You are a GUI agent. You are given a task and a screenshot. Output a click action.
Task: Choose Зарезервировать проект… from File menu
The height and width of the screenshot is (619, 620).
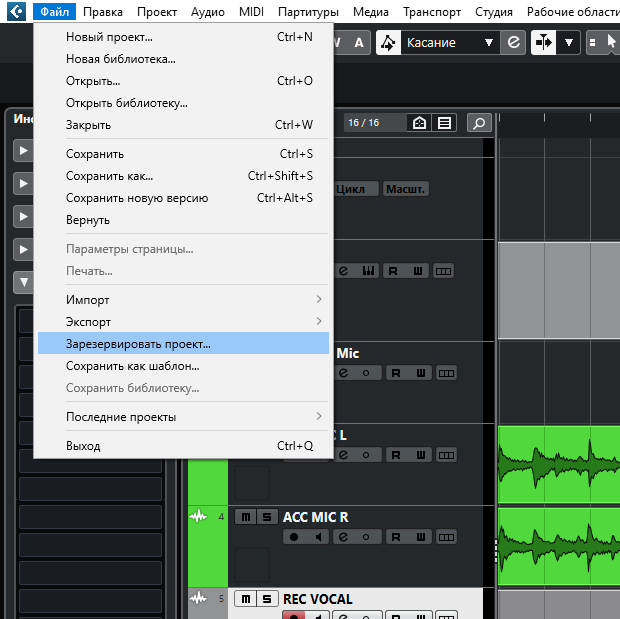[x=183, y=343]
